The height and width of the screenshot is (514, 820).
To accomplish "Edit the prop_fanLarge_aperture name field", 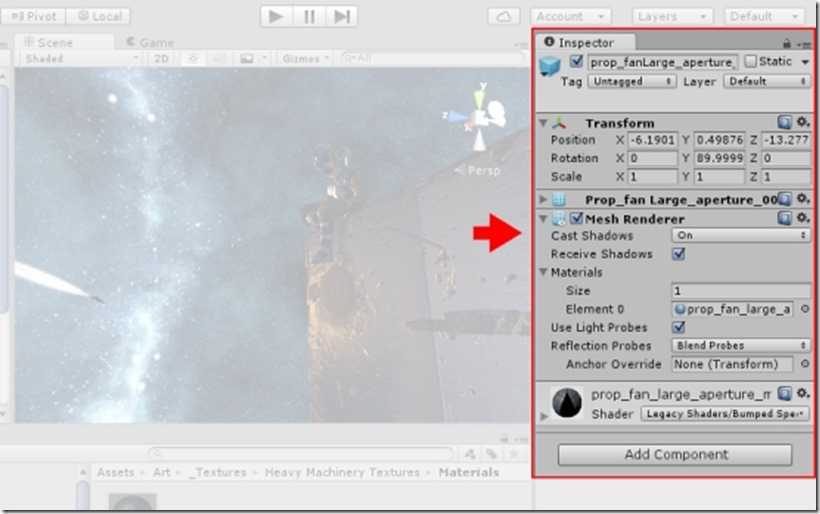I will pos(663,62).
